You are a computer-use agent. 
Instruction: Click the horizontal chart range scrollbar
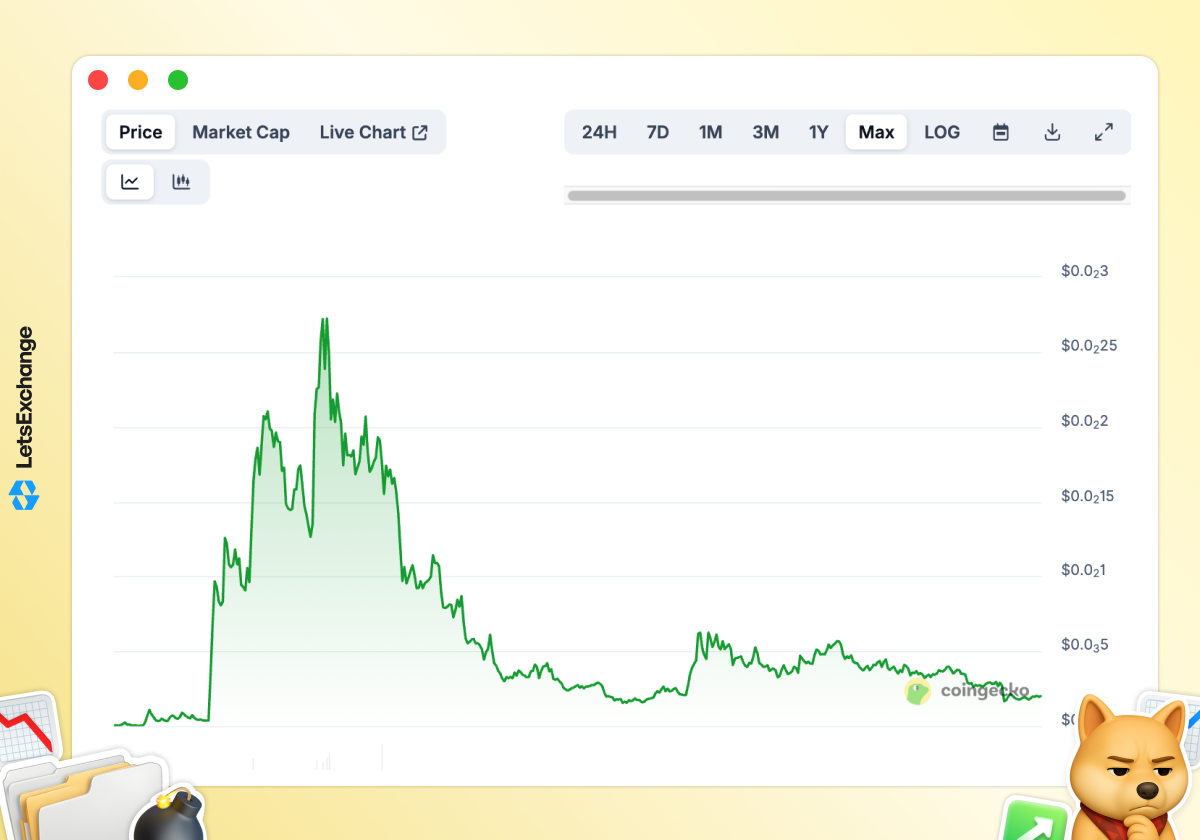tap(847, 196)
